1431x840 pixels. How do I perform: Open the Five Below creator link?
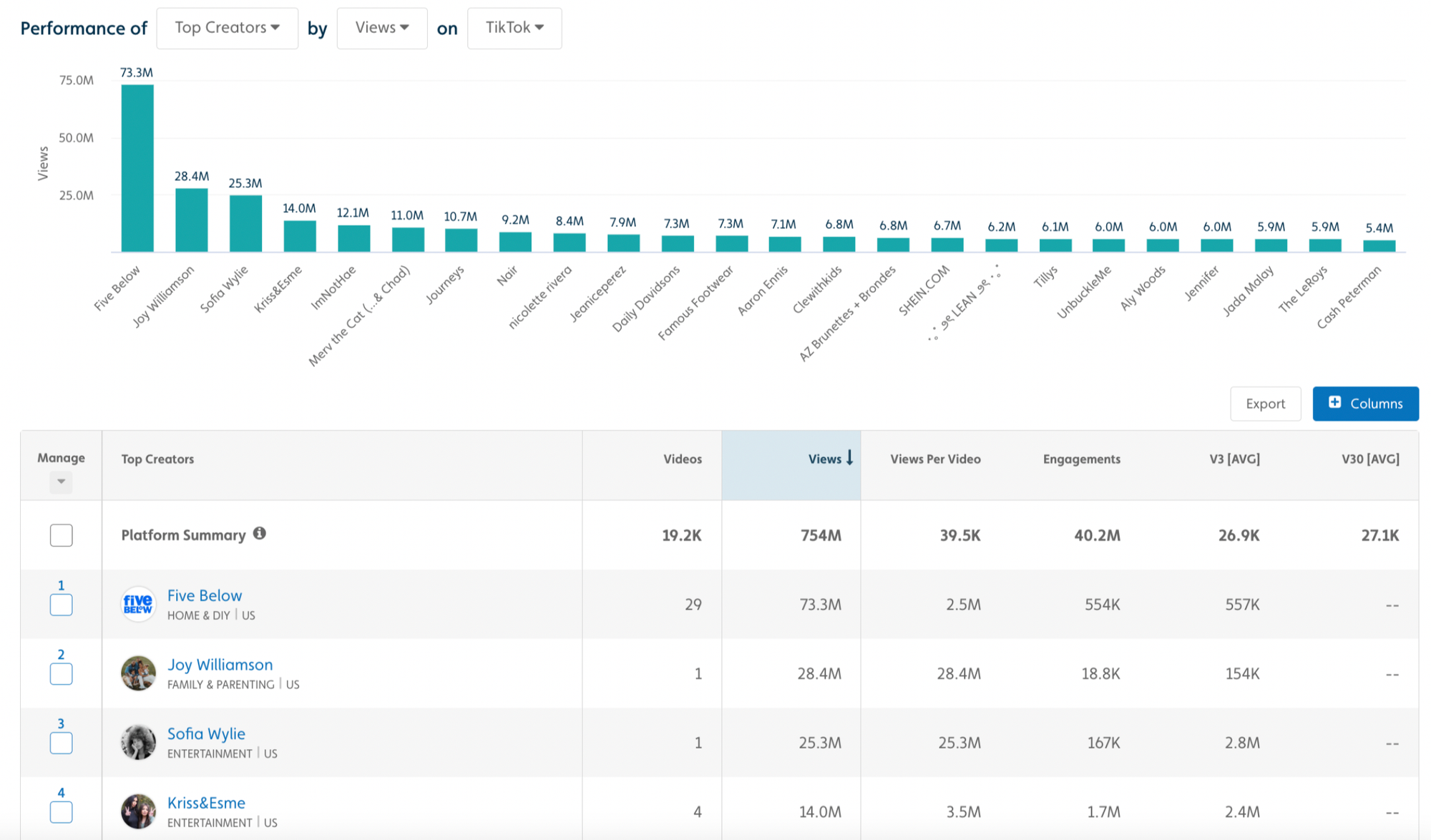coord(205,595)
